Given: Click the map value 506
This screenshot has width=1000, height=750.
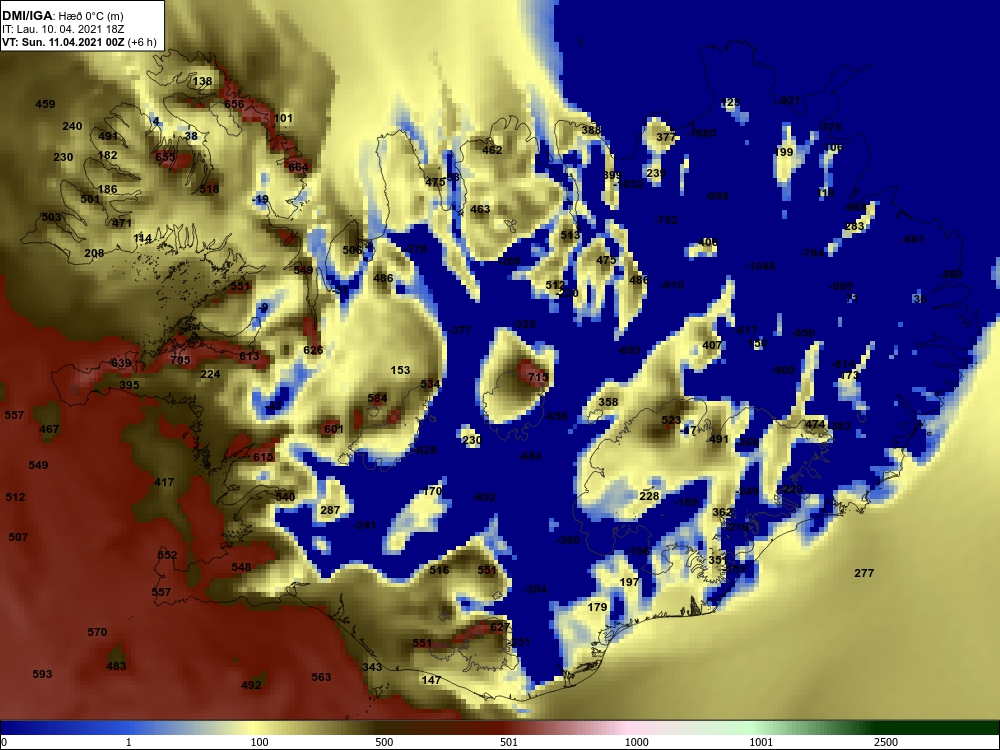Looking at the screenshot, I should click(352, 250).
